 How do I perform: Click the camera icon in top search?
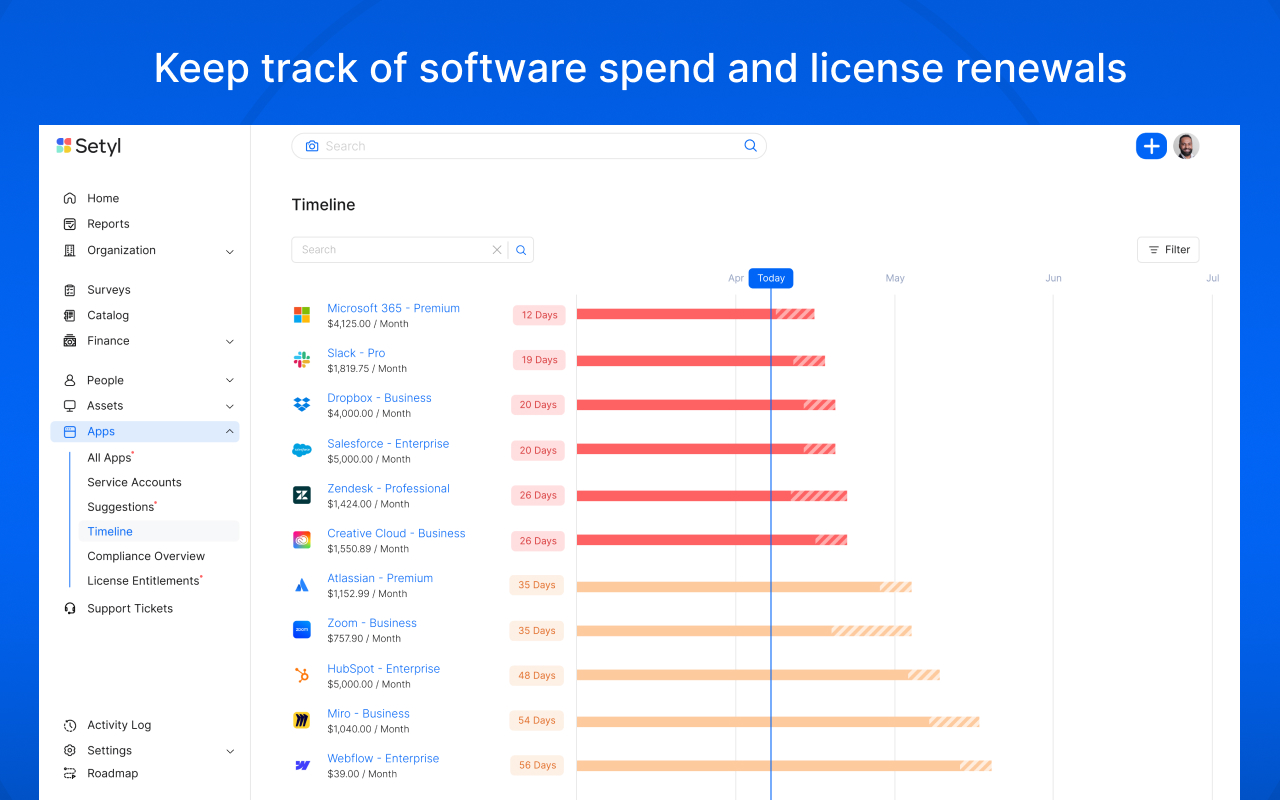coord(312,146)
